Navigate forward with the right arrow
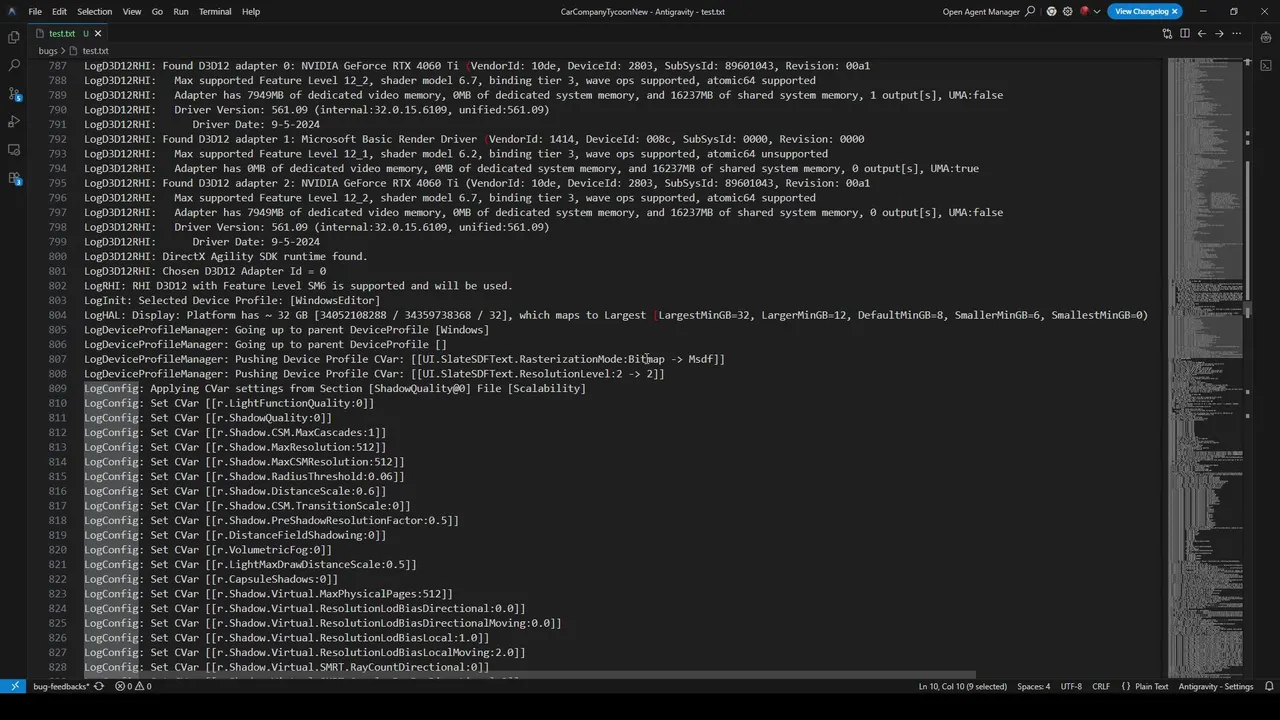 tap(1219, 33)
